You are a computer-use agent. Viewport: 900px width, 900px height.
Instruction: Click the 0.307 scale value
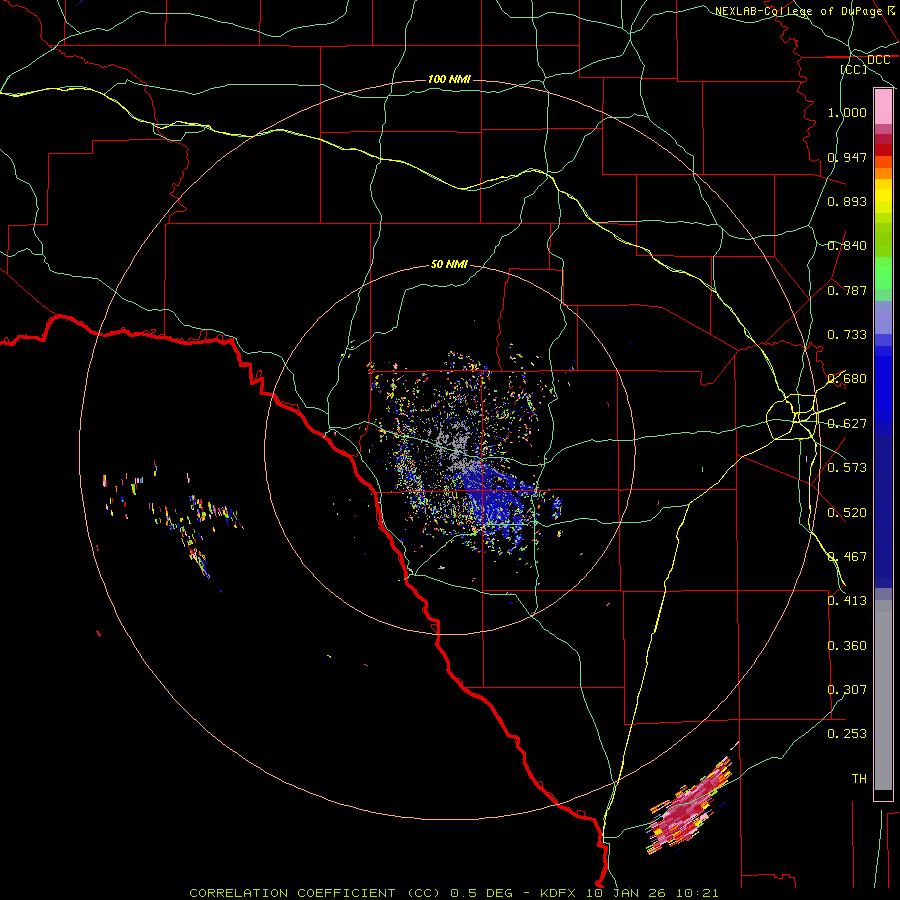pyautogui.click(x=847, y=689)
